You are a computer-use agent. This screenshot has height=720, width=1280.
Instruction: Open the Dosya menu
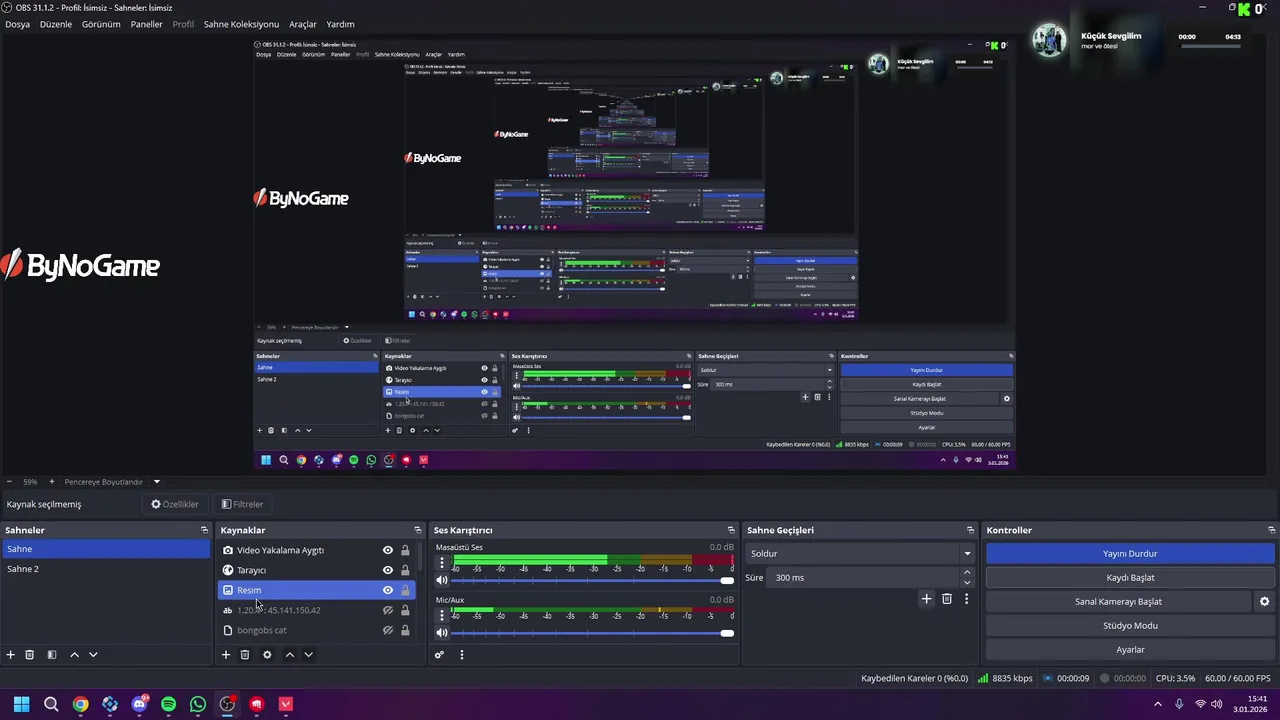[x=17, y=24]
